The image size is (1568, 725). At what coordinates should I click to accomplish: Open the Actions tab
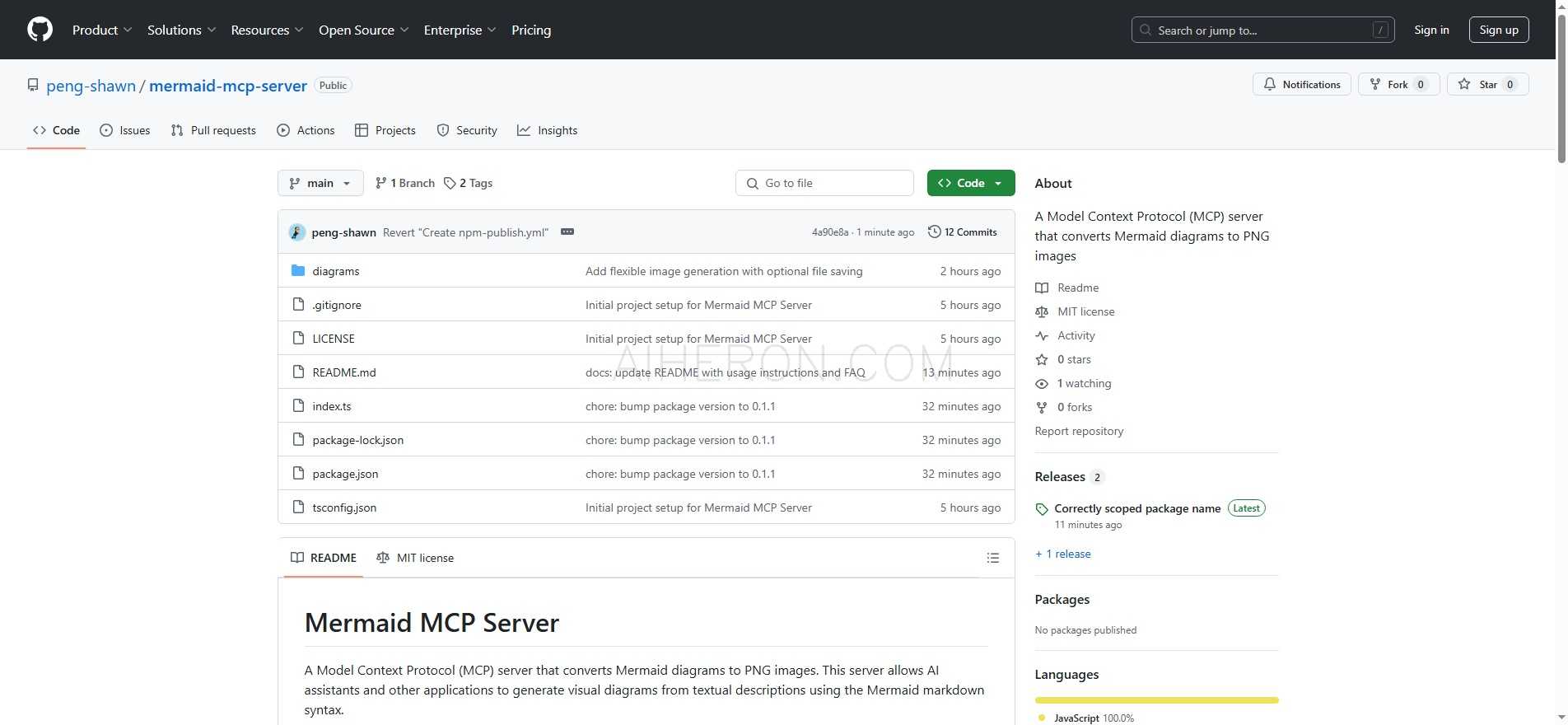click(306, 130)
